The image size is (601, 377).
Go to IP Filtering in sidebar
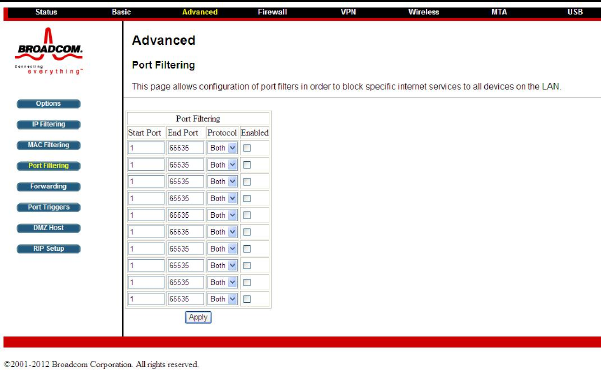[x=49, y=125]
